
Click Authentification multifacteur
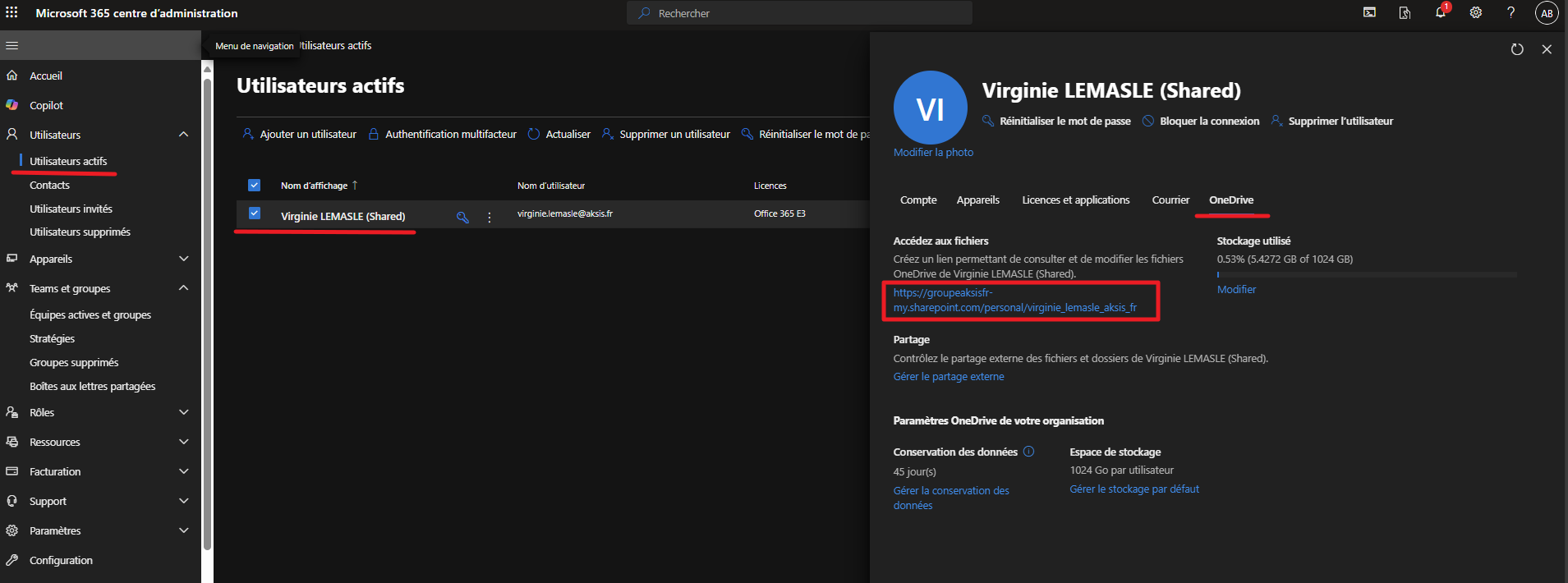443,134
